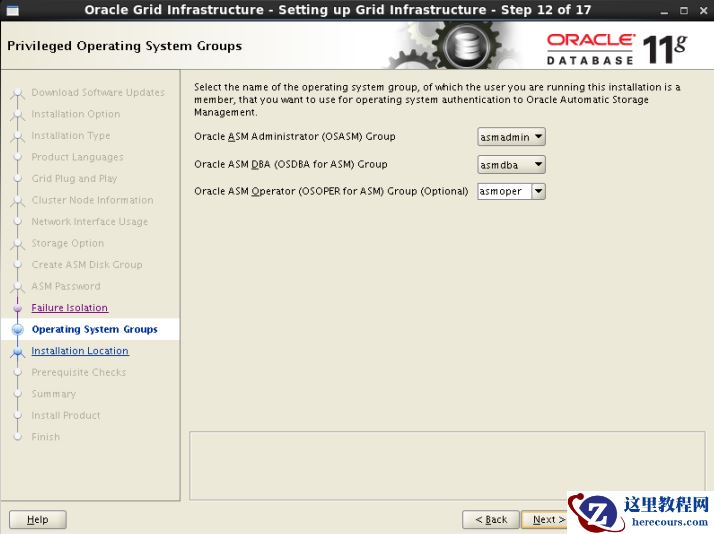Image resolution: width=714 pixels, height=534 pixels.
Task: Click the Install Product step label
Action: tap(66, 415)
